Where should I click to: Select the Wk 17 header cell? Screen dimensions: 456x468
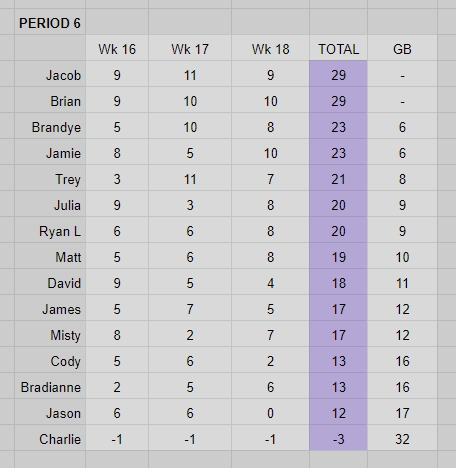(190, 48)
